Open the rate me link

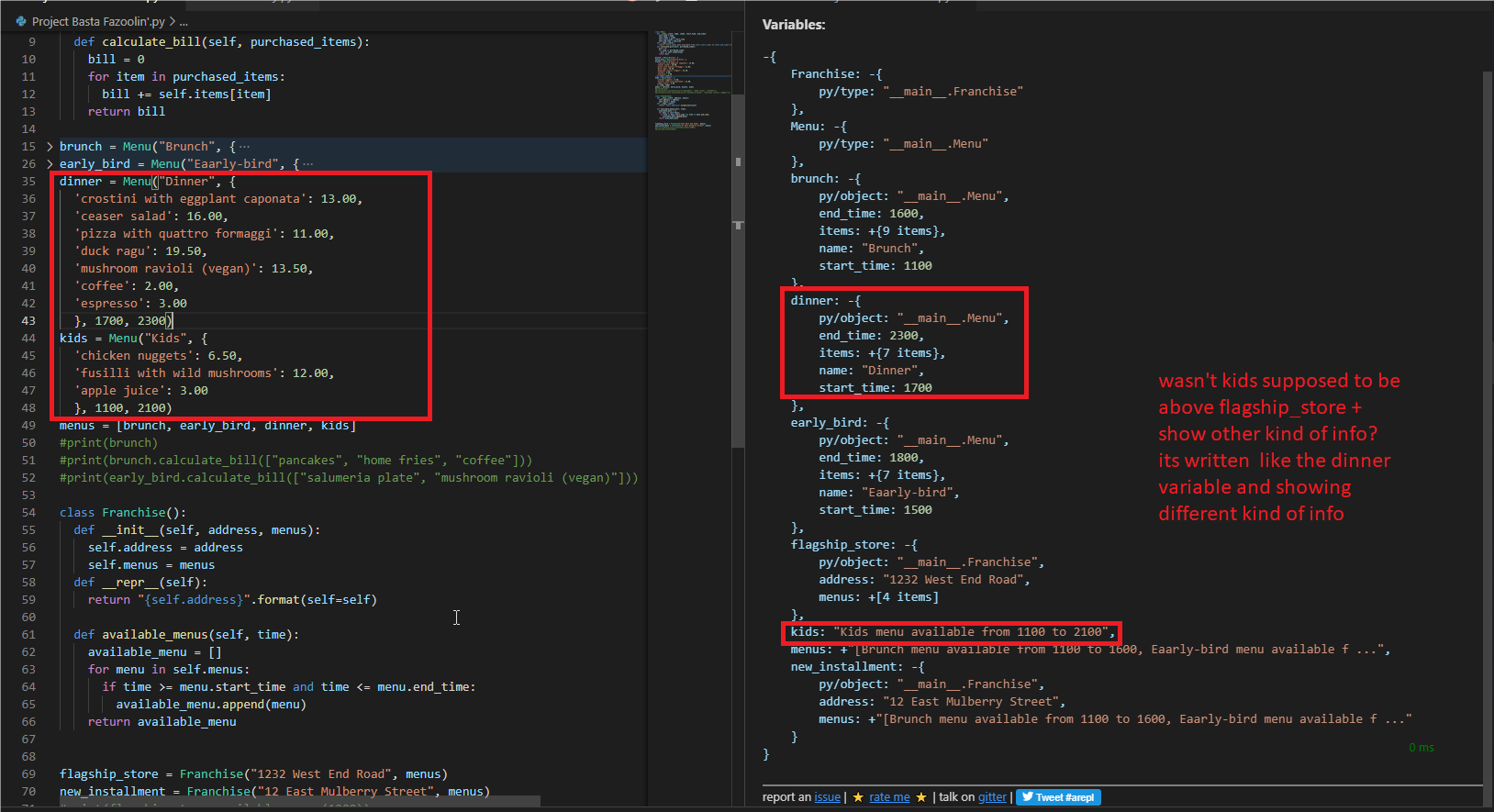point(889,797)
